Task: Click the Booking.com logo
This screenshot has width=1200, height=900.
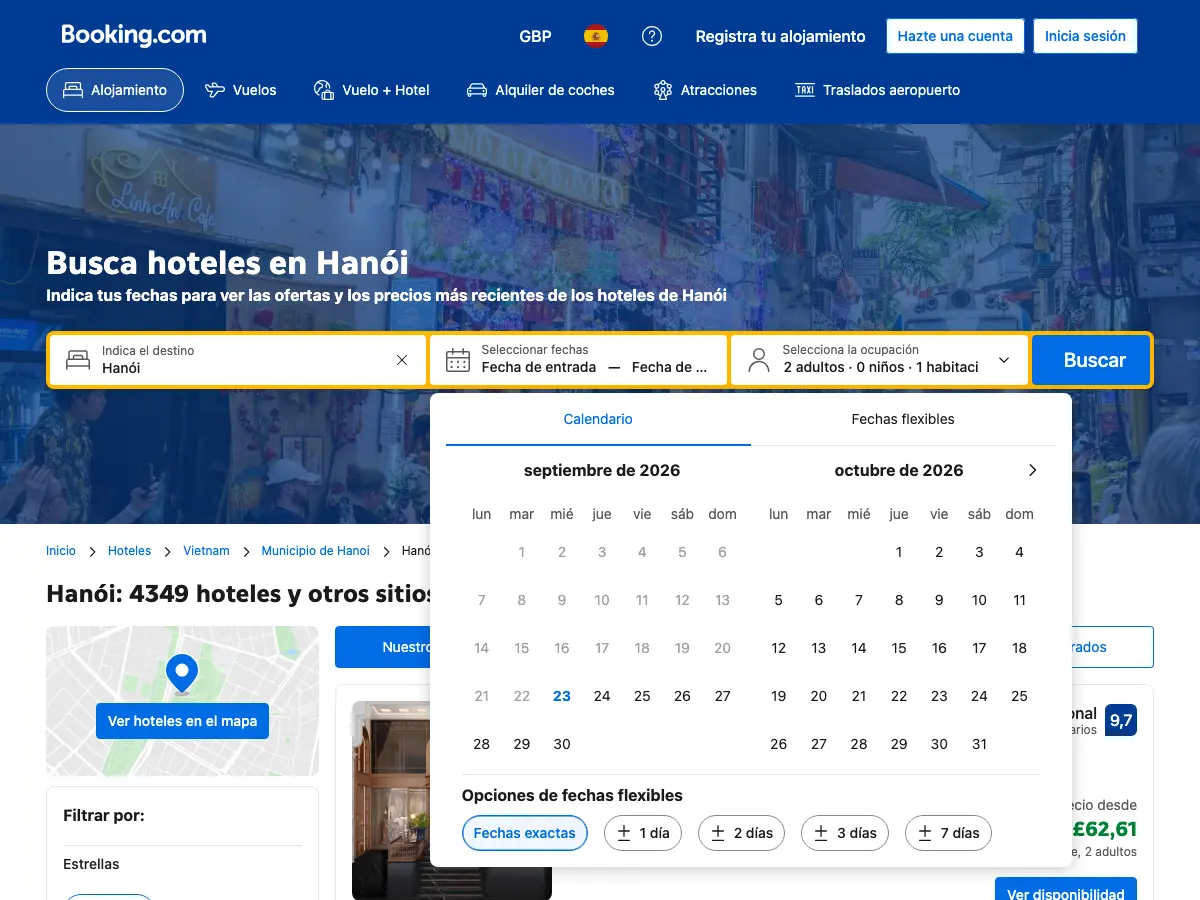Action: tap(134, 35)
